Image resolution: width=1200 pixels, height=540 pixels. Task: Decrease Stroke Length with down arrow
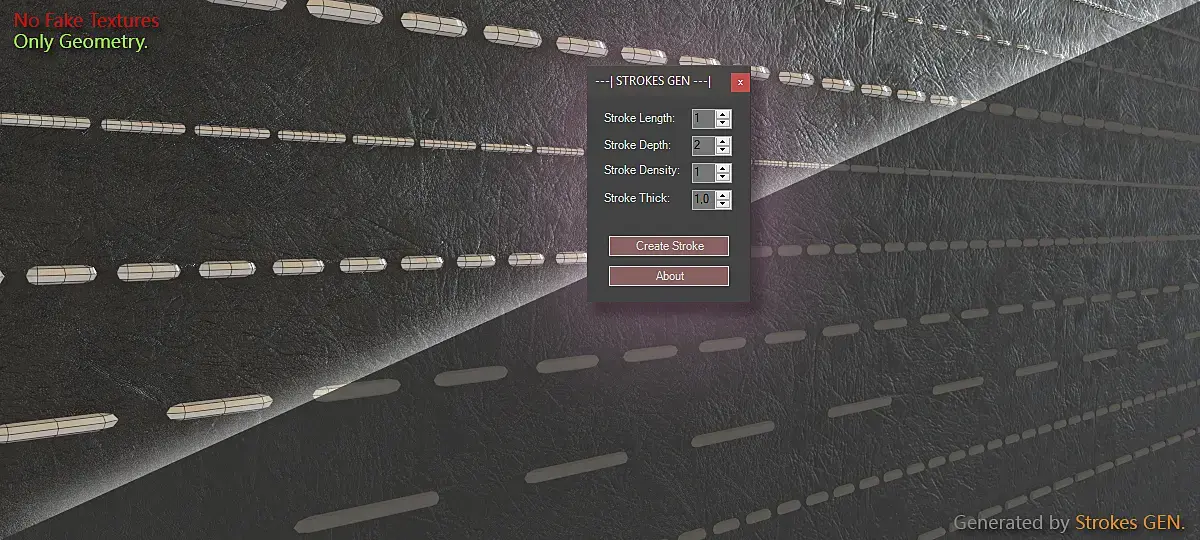pos(723,123)
